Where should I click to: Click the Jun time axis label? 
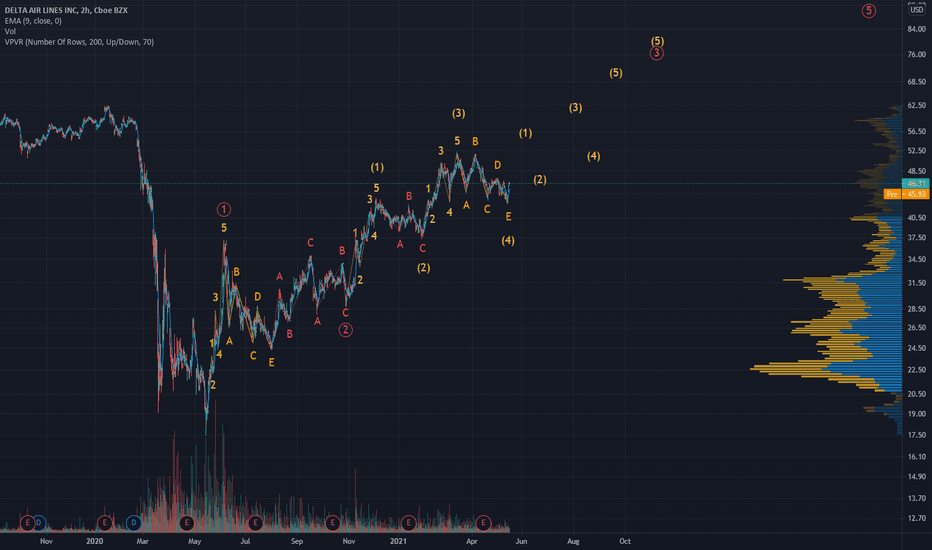[521, 541]
